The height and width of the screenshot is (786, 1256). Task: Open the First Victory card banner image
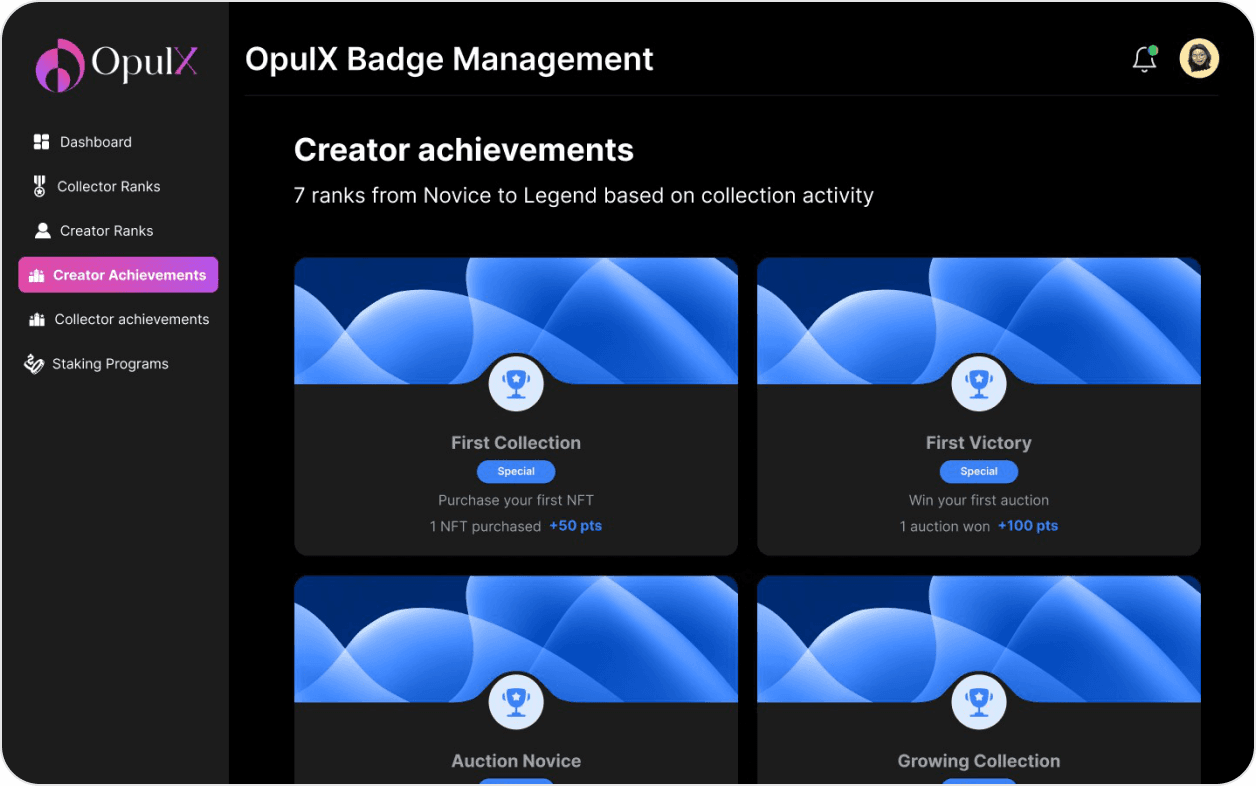[x=979, y=321]
